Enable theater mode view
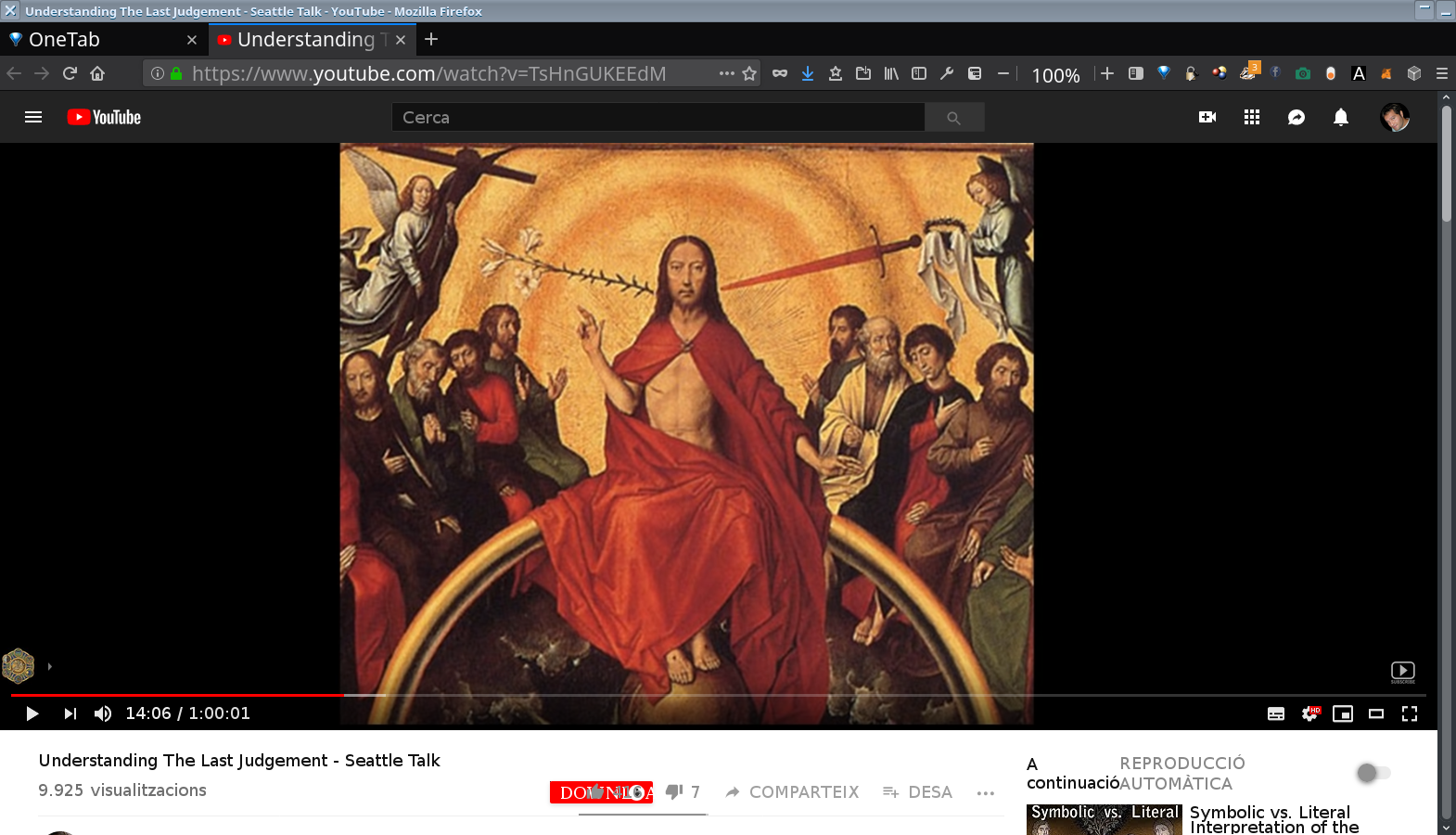The height and width of the screenshot is (835, 1456). click(1376, 713)
